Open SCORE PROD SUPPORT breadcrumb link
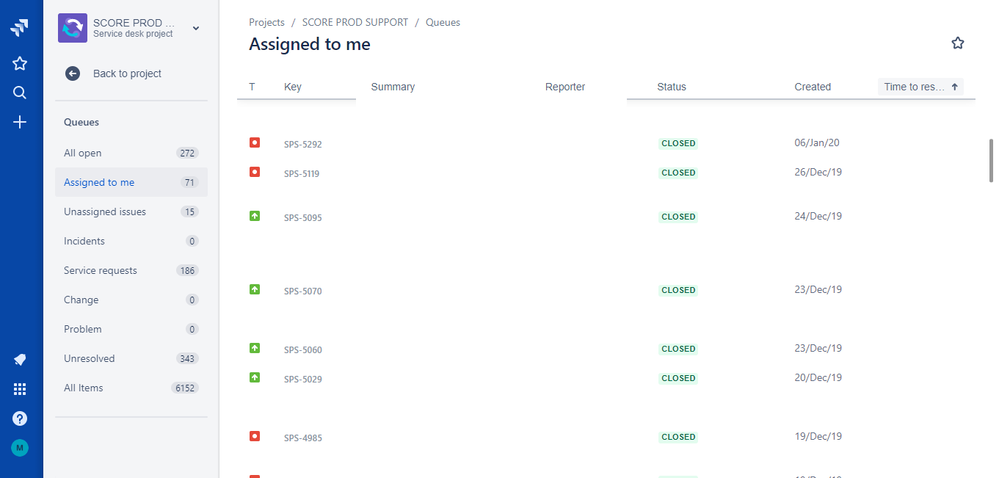The image size is (999, 478). [355, 22]
